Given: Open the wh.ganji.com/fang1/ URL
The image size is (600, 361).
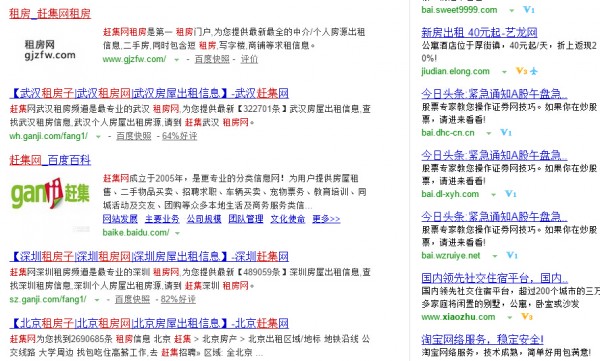Looking at the screenshot, I should (49, 136).
